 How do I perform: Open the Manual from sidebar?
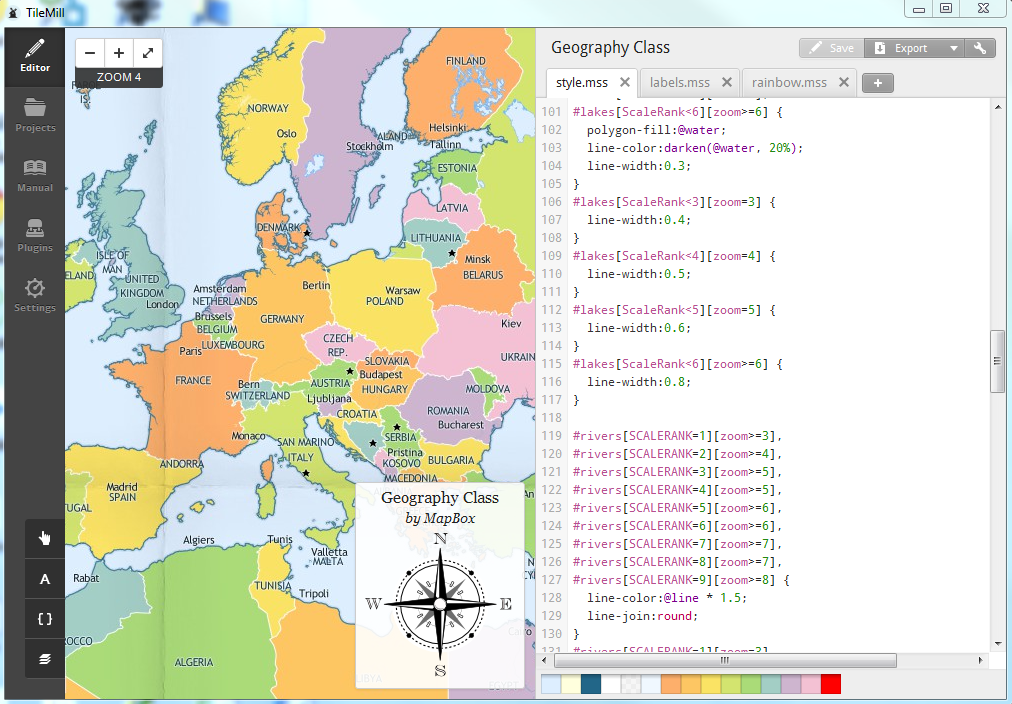tap(35, 174)
